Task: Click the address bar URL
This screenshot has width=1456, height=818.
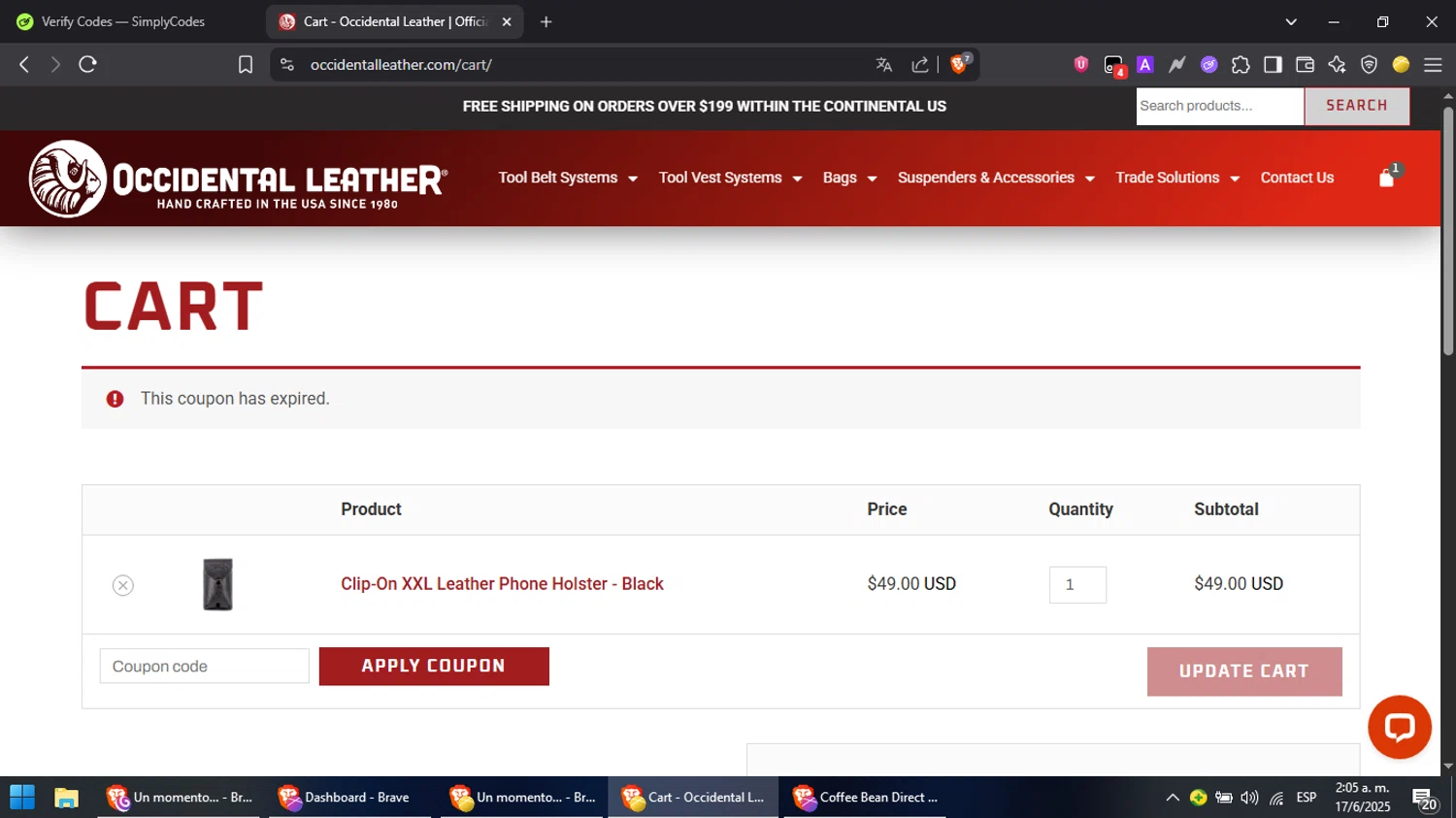Action: pos(401,64)
